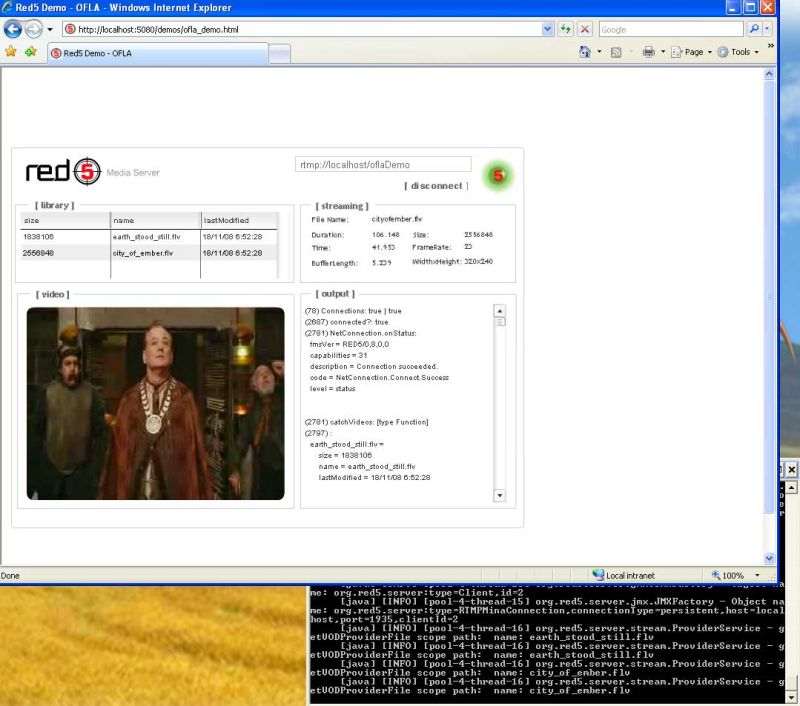Select city_of_ember.flv in the library

[x=143, y=253]
